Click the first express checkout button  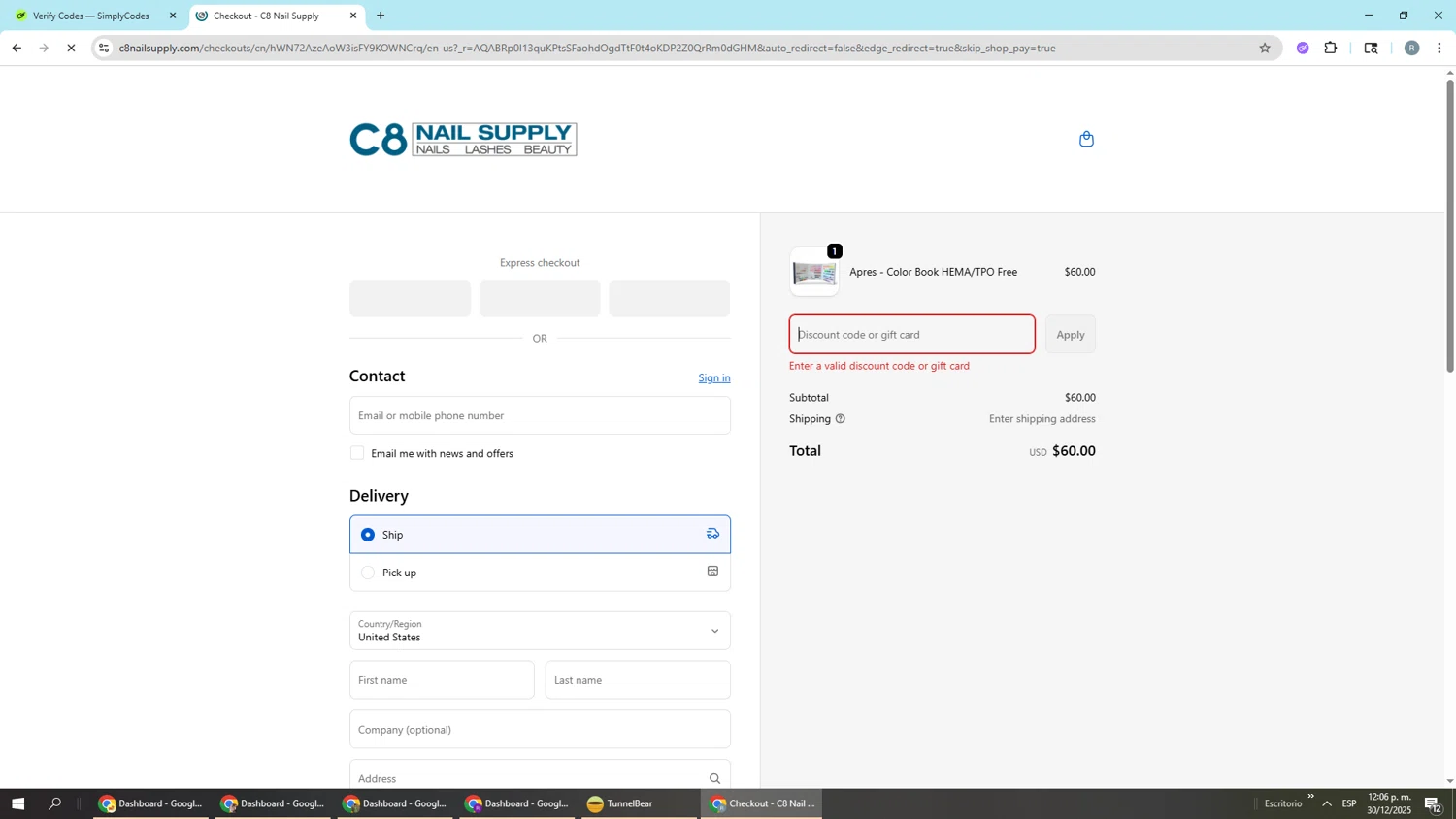pos(410,299)
